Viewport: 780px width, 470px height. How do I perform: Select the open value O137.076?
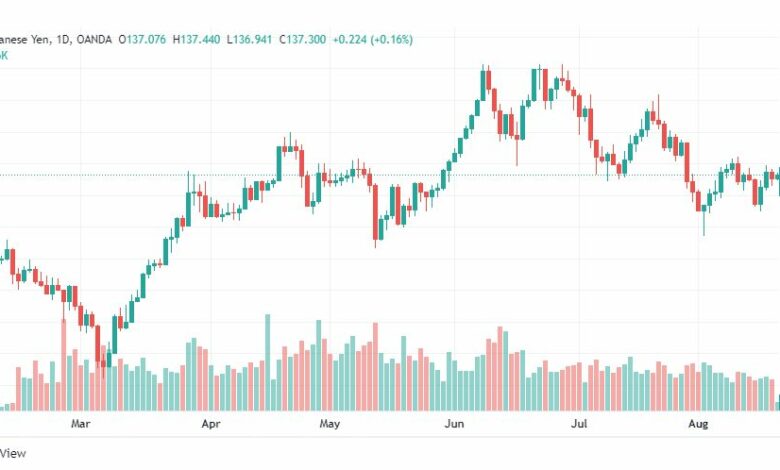(x=142, y=40)
